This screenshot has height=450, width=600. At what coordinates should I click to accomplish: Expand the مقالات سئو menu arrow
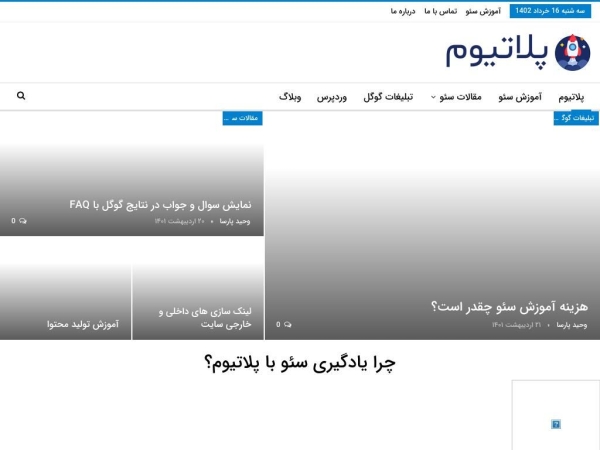tap(433, 97)
